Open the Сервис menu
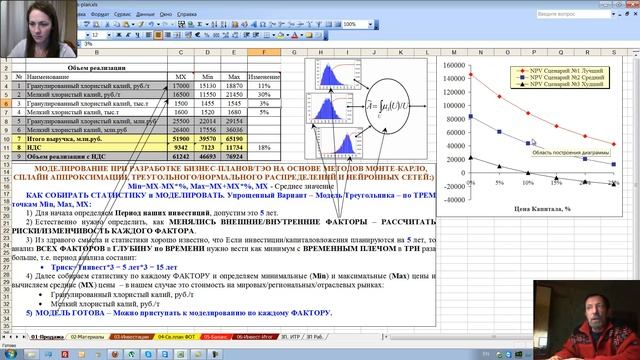This screenshot has width=640, height=360. pos(122,14)
